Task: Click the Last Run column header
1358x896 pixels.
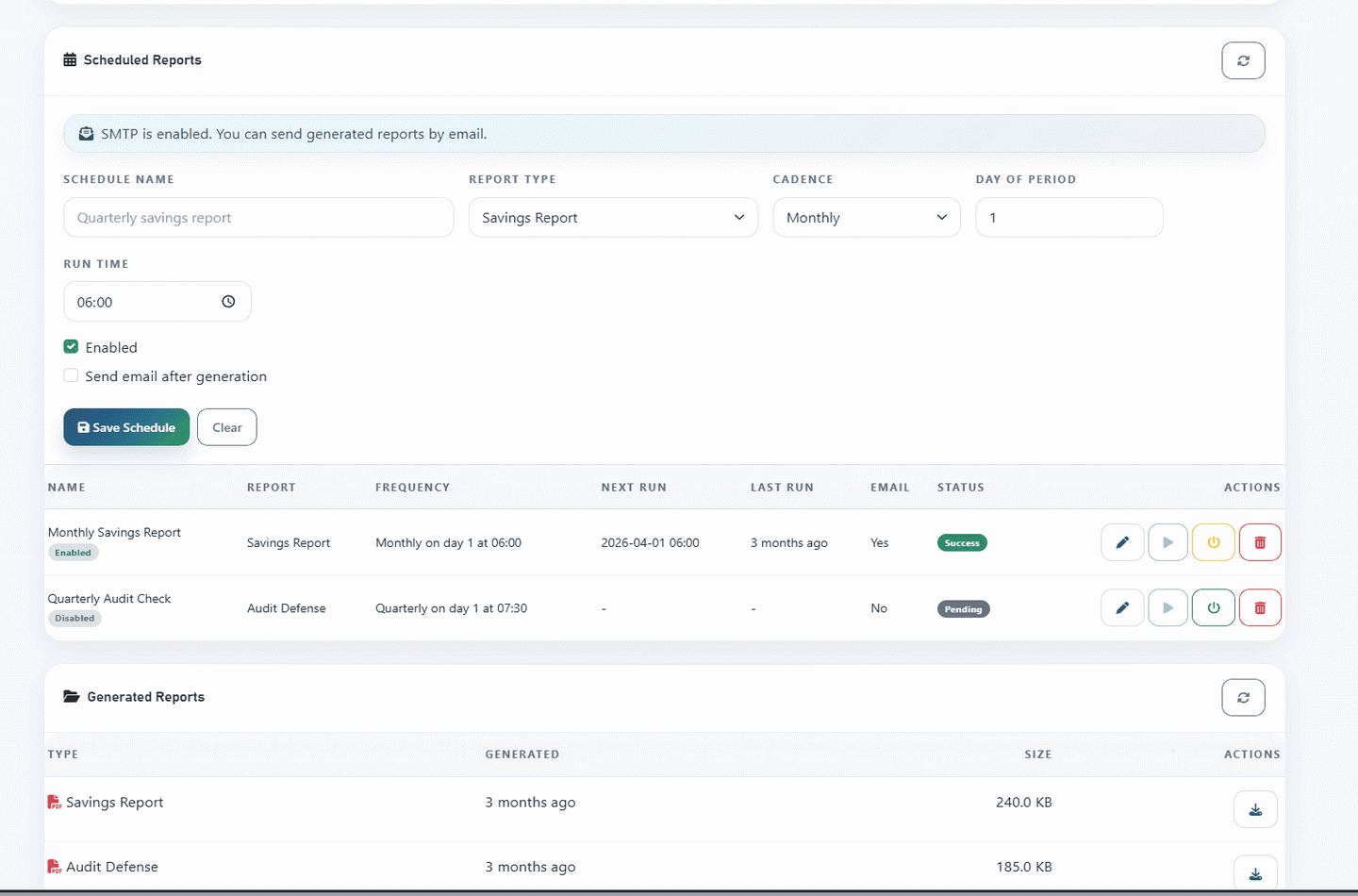Action: [782, 488]
